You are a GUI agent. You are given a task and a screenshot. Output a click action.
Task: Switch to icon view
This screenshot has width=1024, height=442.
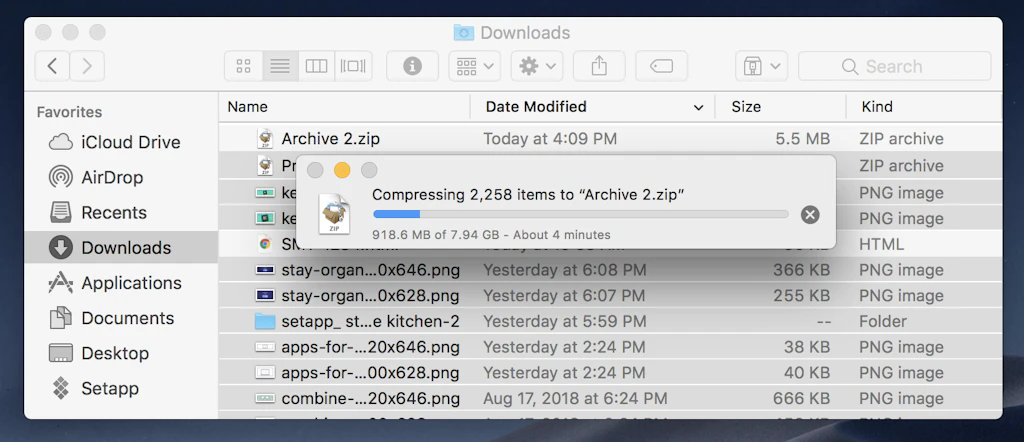point(244,66)
